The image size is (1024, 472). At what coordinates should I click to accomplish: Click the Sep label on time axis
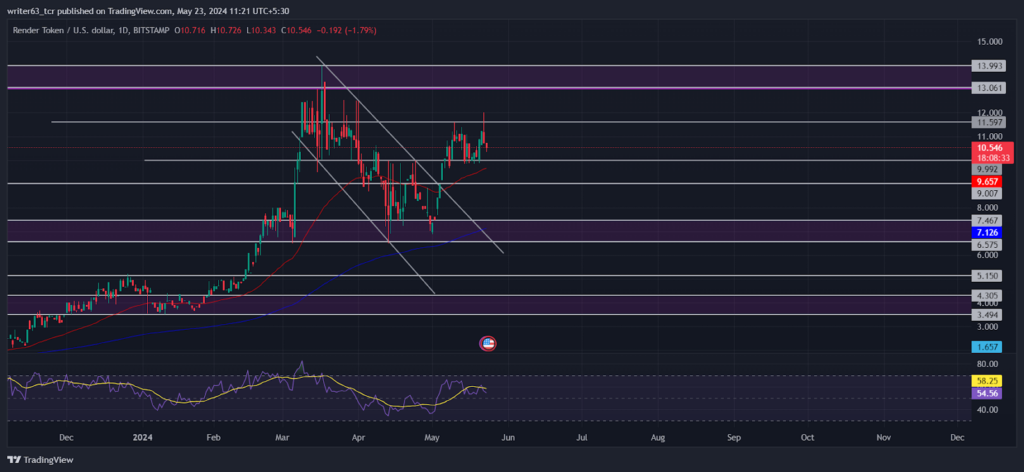733,437
